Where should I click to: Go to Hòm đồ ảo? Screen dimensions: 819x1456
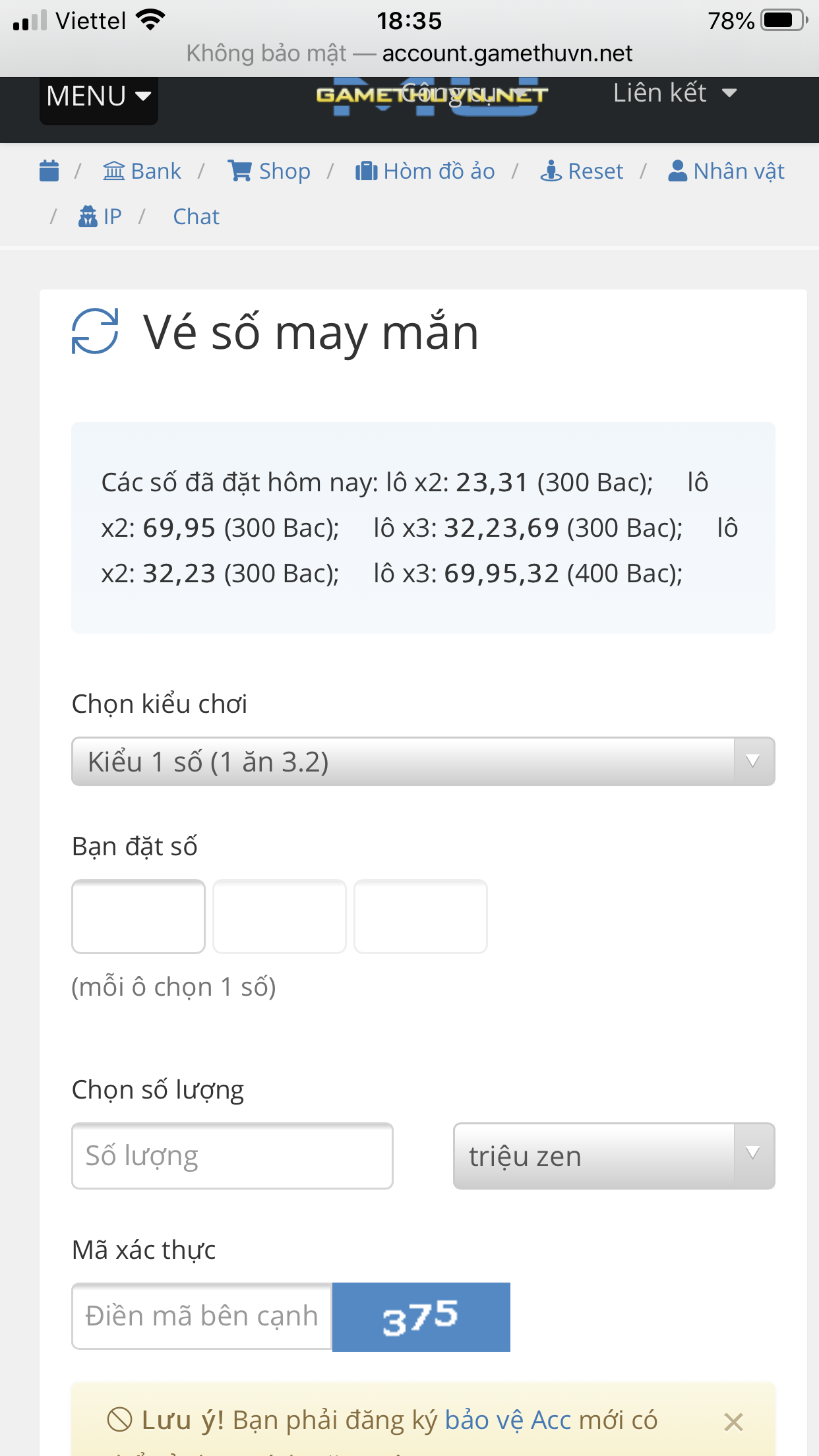425,171
